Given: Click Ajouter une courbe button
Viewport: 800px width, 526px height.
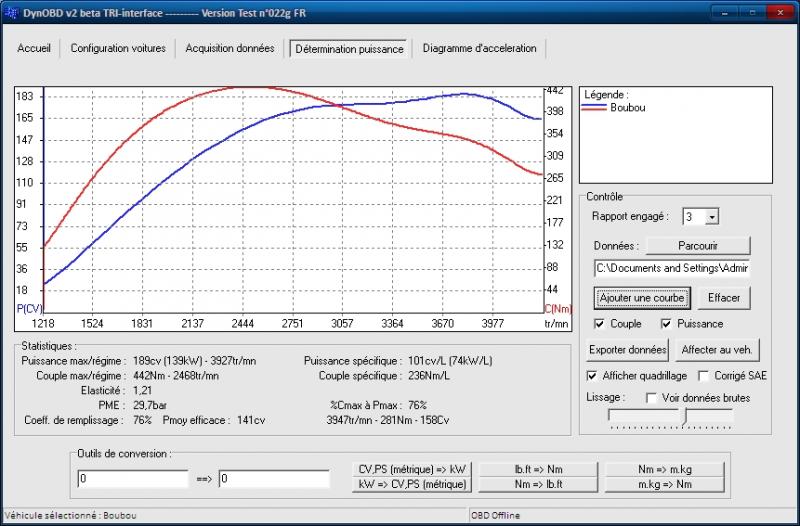Looking at the screenshot, I should pyautogui.click(x=642, y=298).
